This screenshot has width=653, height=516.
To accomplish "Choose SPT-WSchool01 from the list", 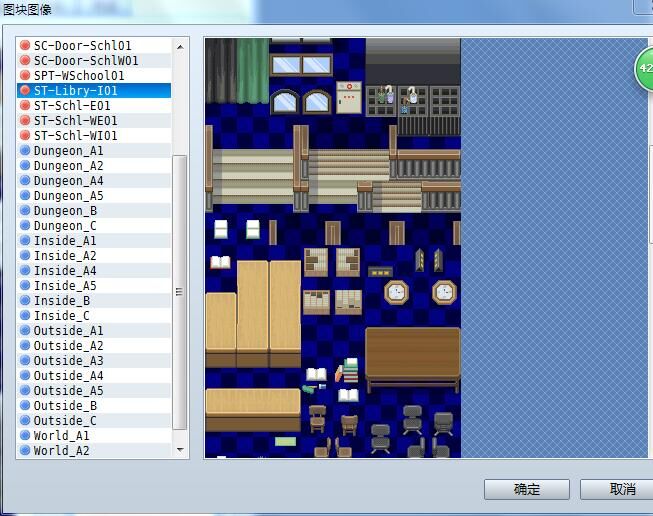I will pos(94,75).
